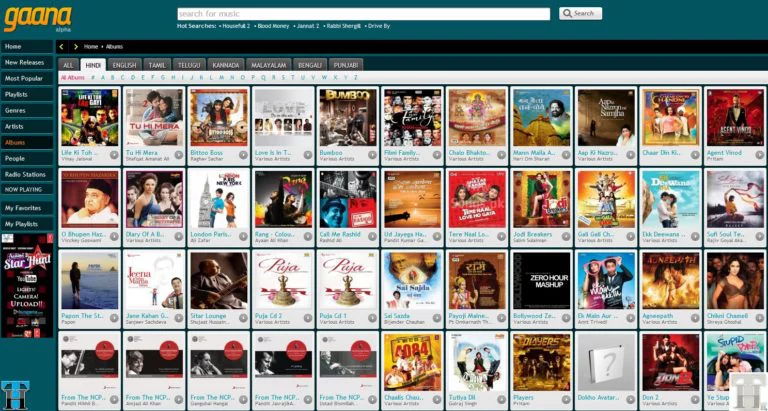Play the Bumboo album

[x=373, y=155]
